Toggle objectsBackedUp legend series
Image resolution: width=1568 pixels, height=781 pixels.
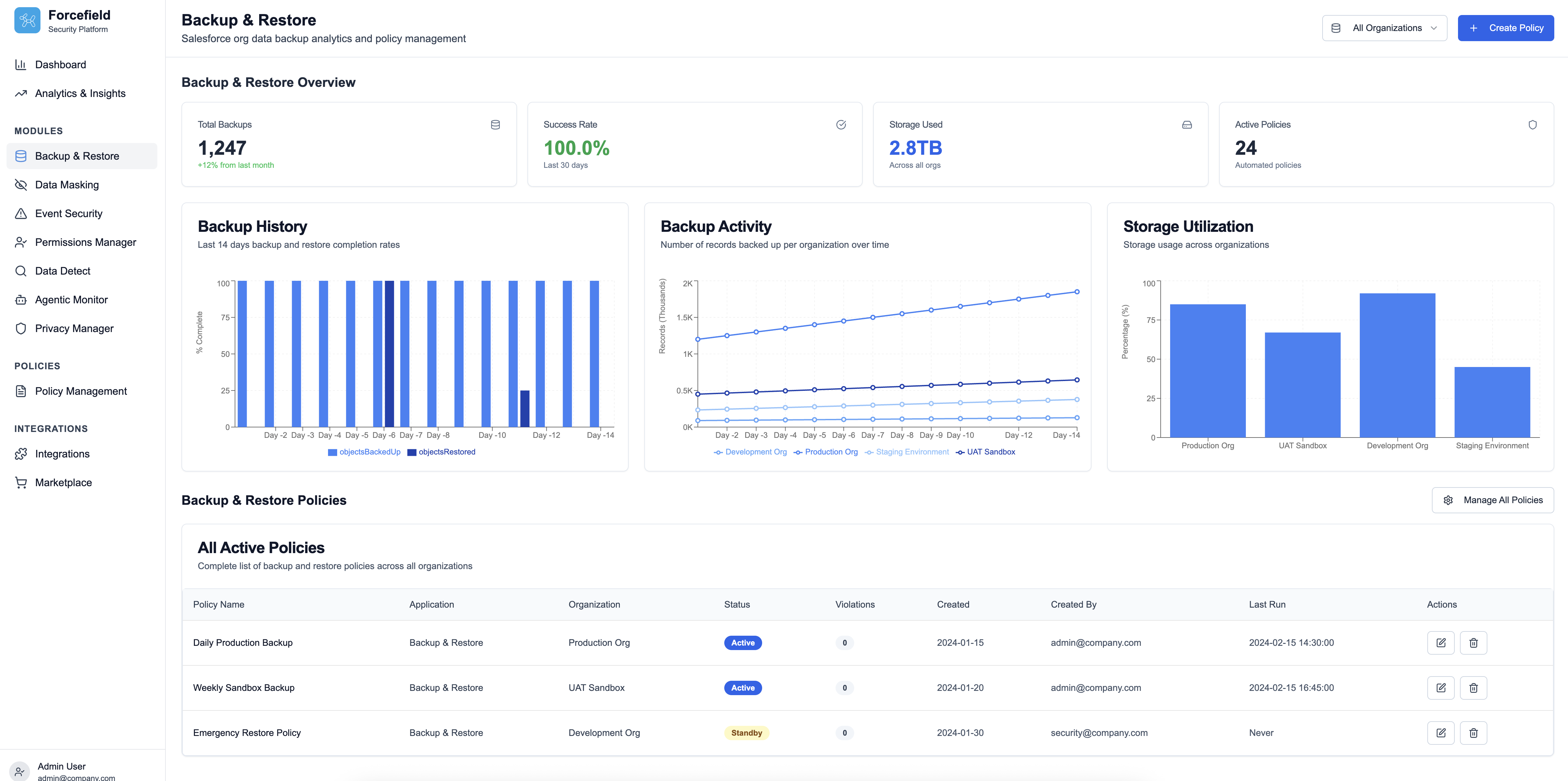364,452
